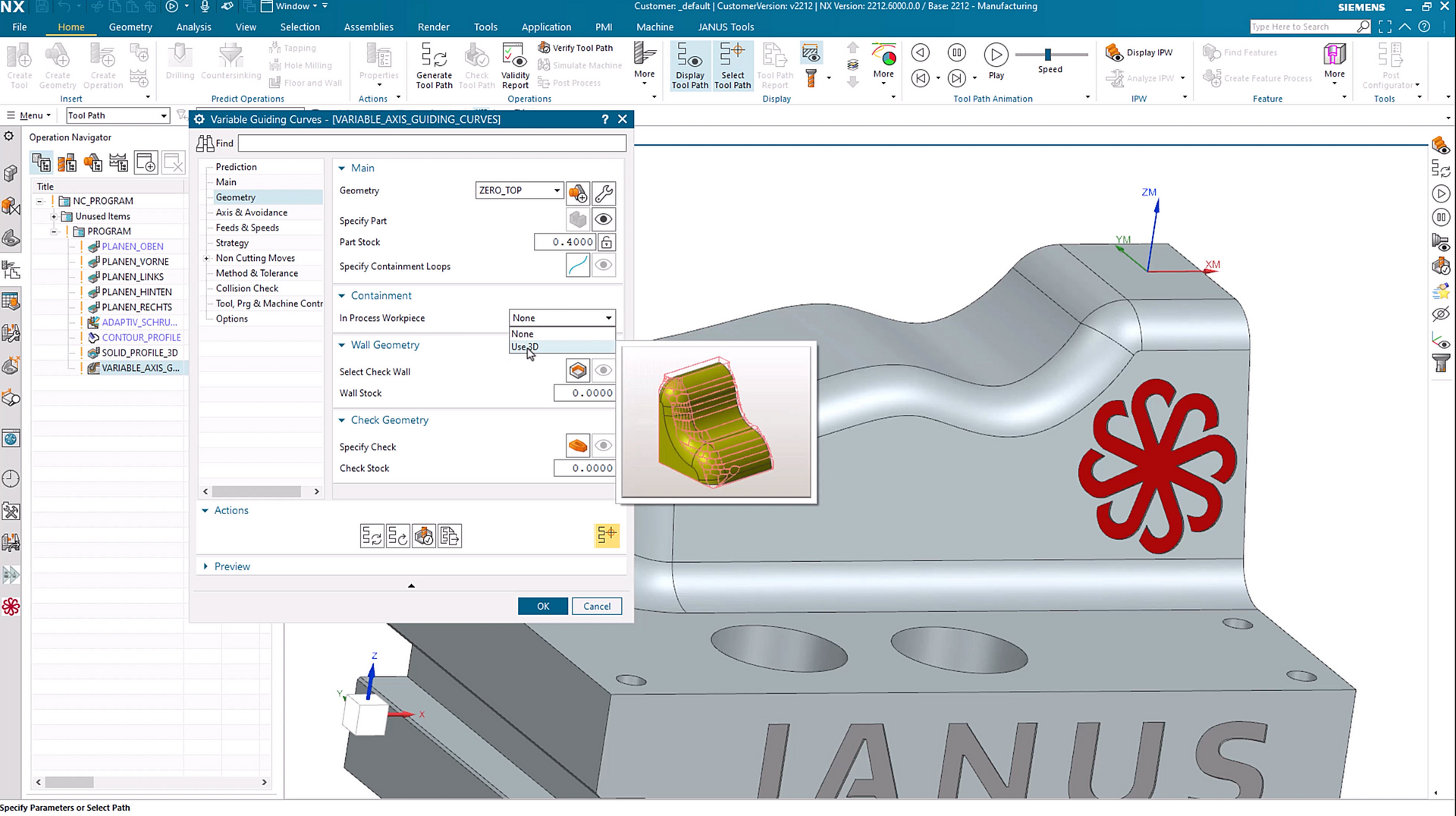This screenshot has width=1456, height=816.
Task: Choose None in IPW list
Action: point(561,334)
